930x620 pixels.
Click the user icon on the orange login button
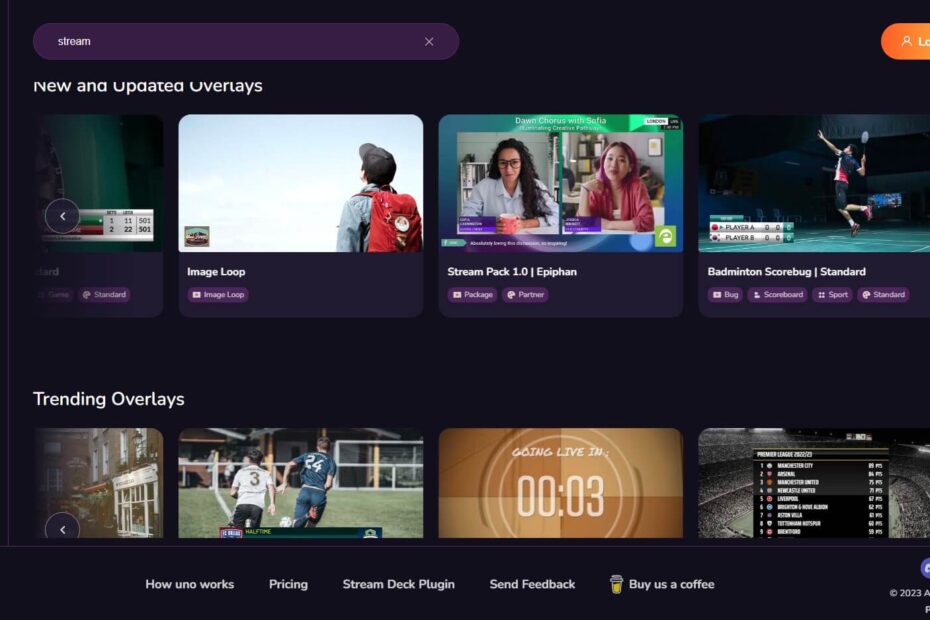(x=906, y=42)
